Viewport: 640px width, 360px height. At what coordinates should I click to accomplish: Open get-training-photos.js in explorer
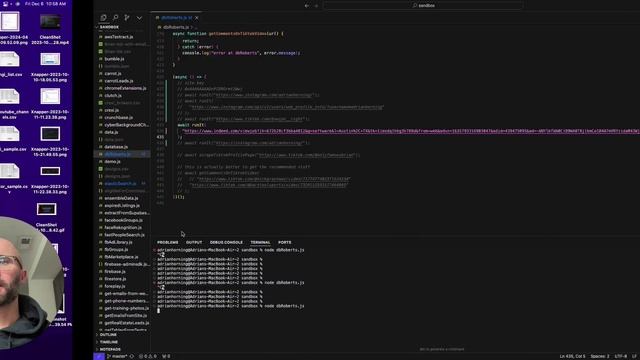(127, 309)
